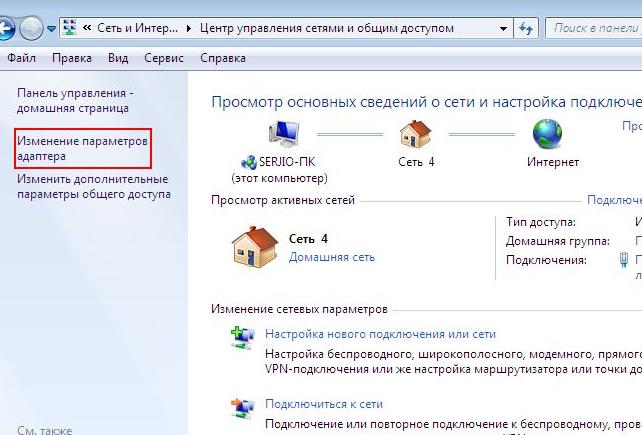Image resolution: width=642 pixels, height=435 pixels.
Task: Click the refresh button next to address bar
Action: (x=524, y=29)
